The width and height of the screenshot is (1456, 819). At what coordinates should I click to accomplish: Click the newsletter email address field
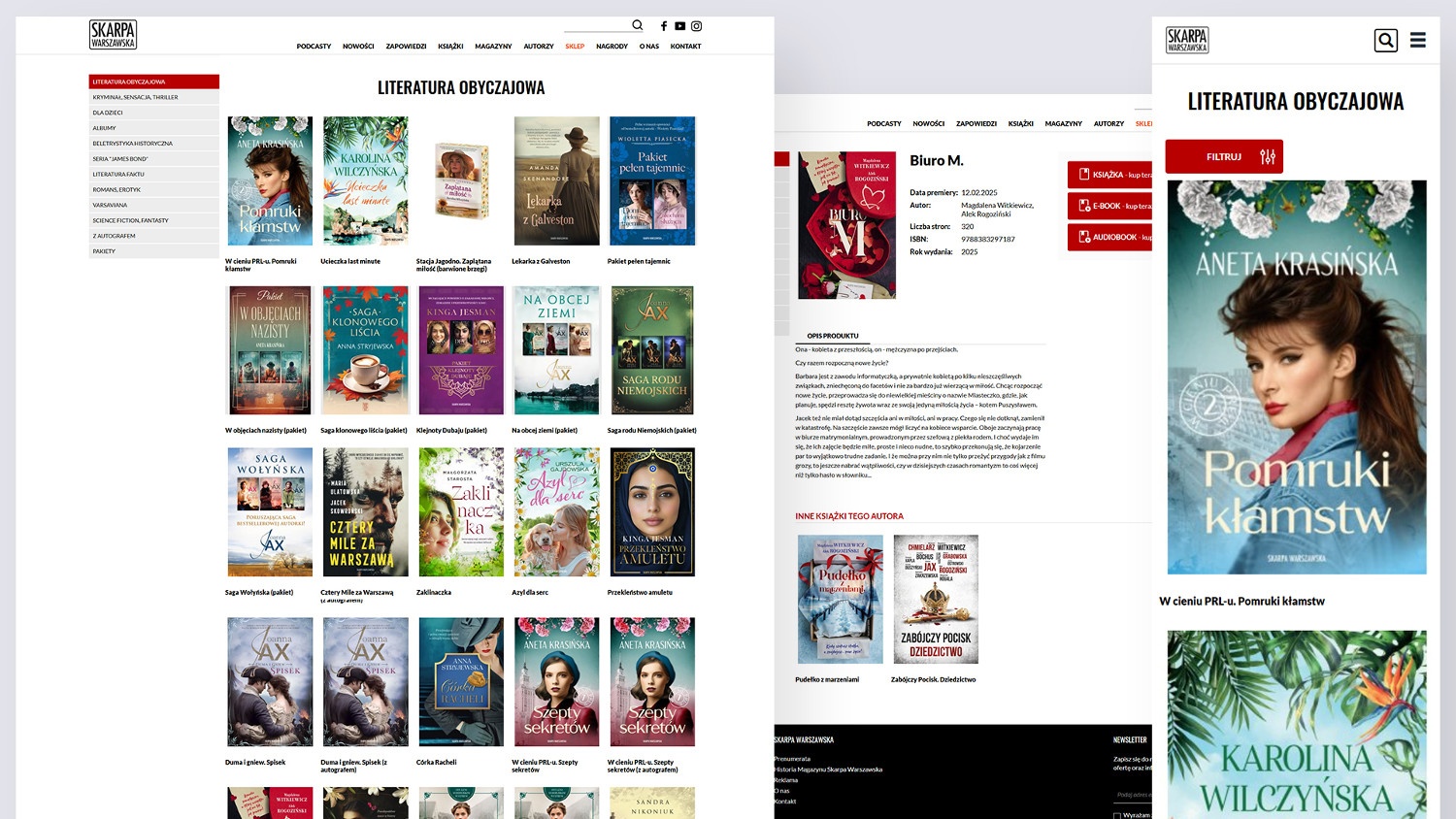point(1133,795)
